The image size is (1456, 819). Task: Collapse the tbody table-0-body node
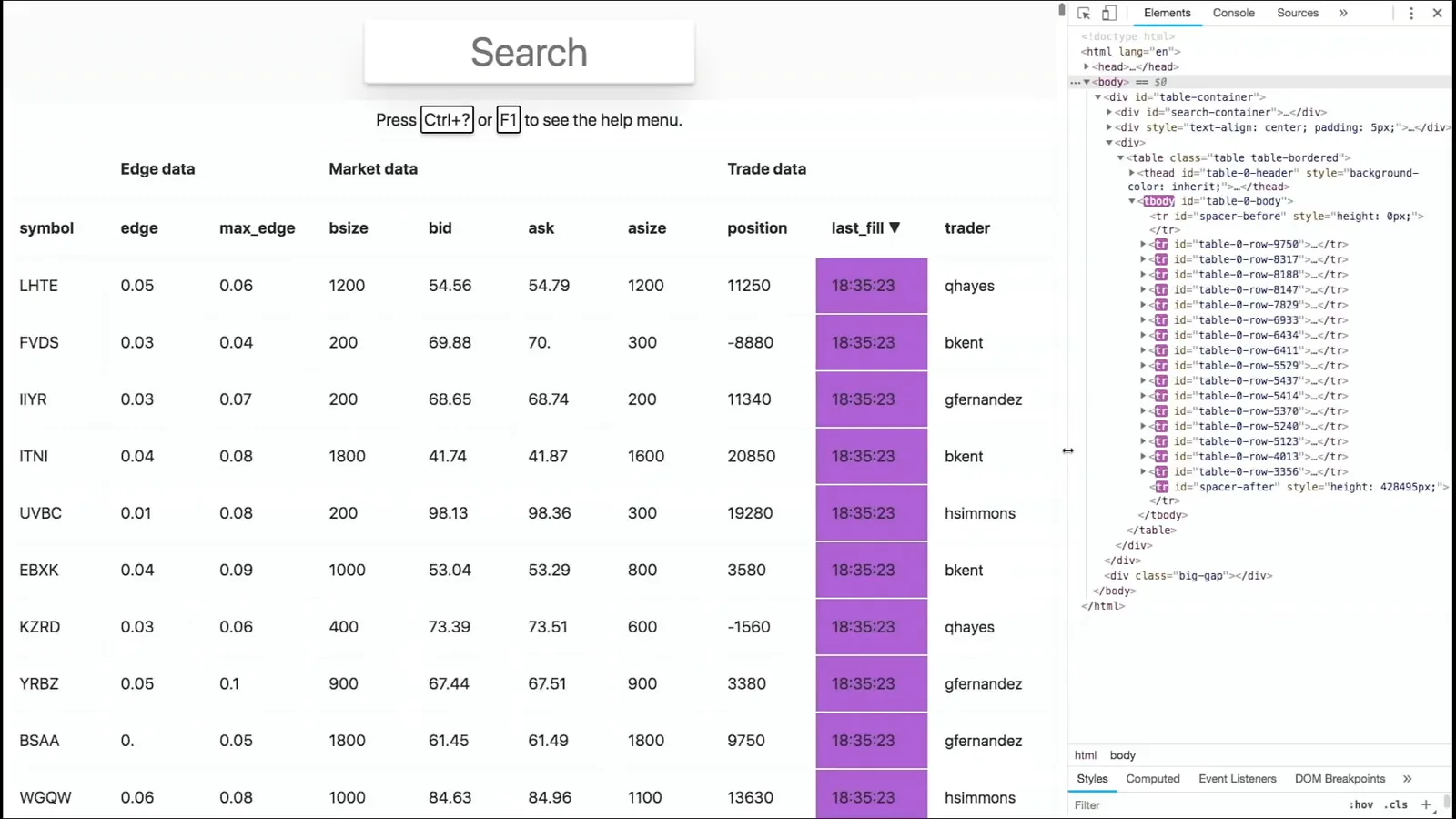(1132, 201)
